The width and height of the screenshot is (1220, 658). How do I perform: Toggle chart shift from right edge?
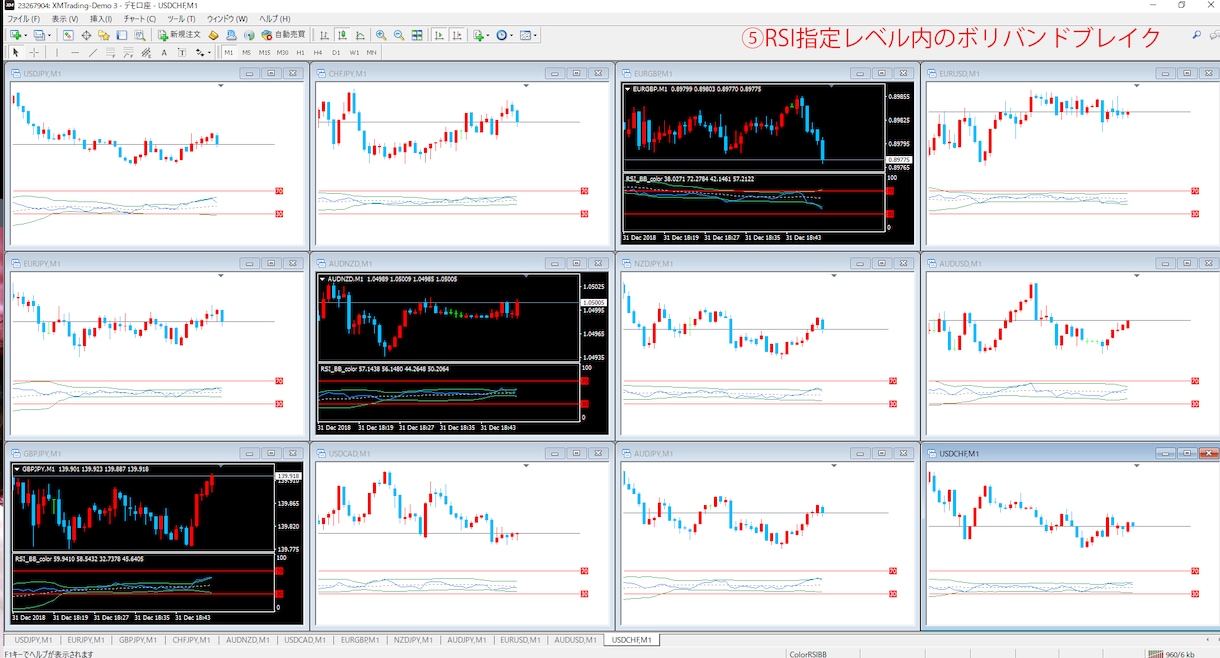coord(457,35)
